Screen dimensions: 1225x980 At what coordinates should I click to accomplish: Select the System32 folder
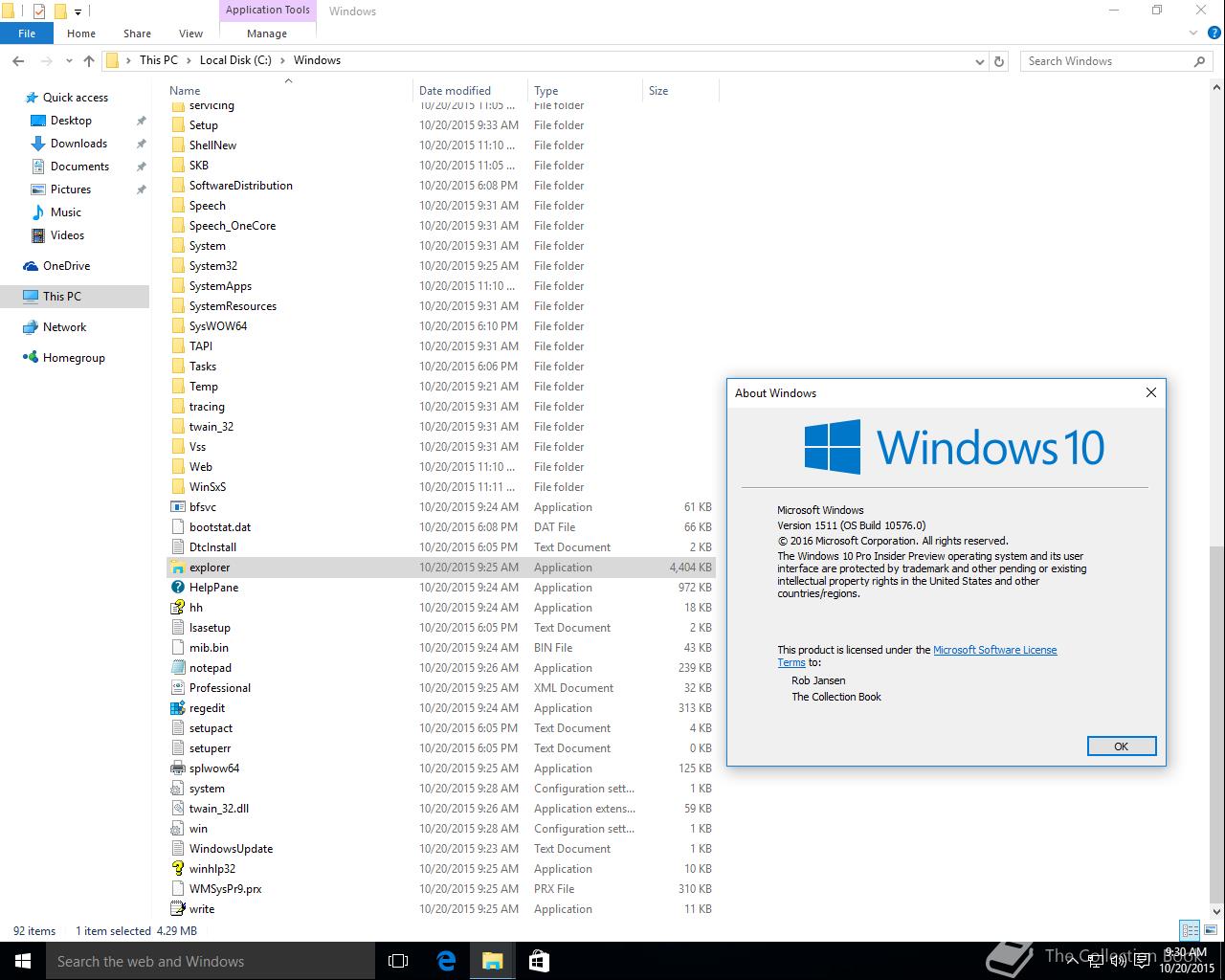212,266
